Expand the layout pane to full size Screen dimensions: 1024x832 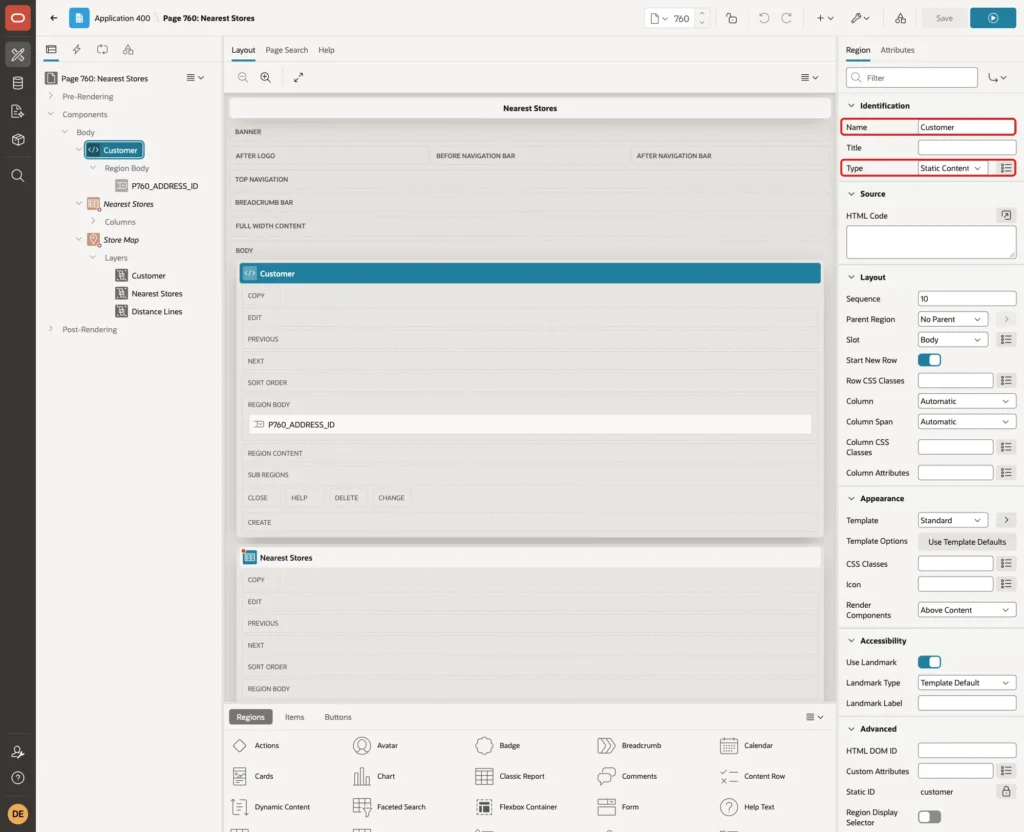[298, 77]
